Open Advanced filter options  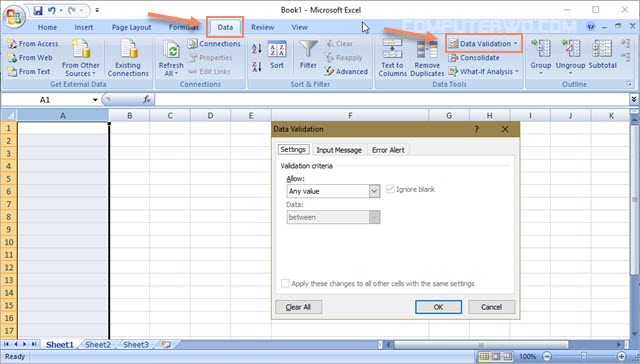point(347,71)
